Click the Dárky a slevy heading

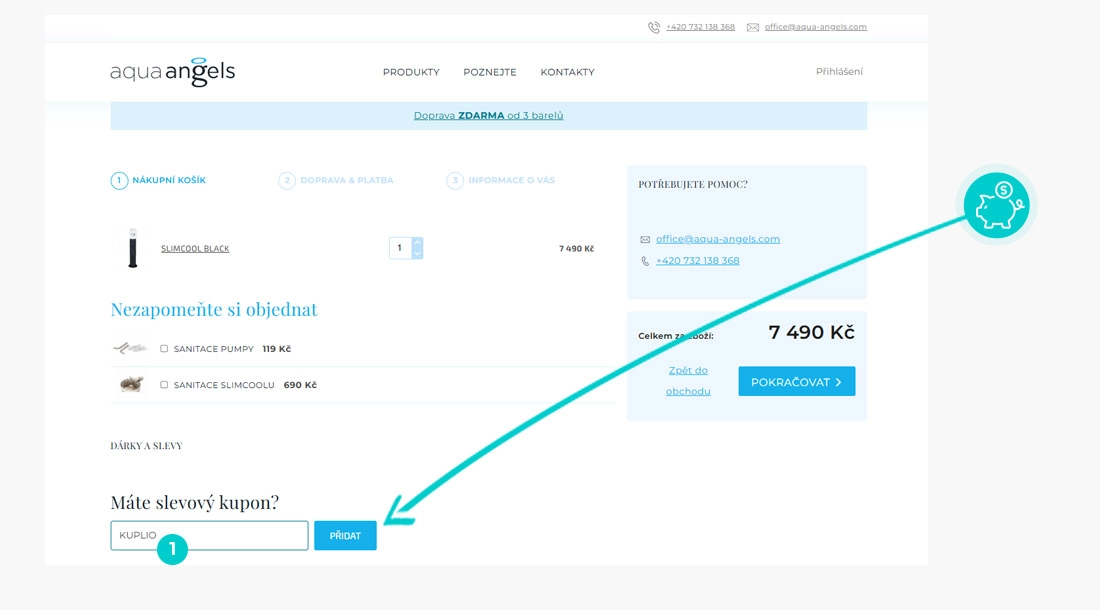(x=147, y=446)
